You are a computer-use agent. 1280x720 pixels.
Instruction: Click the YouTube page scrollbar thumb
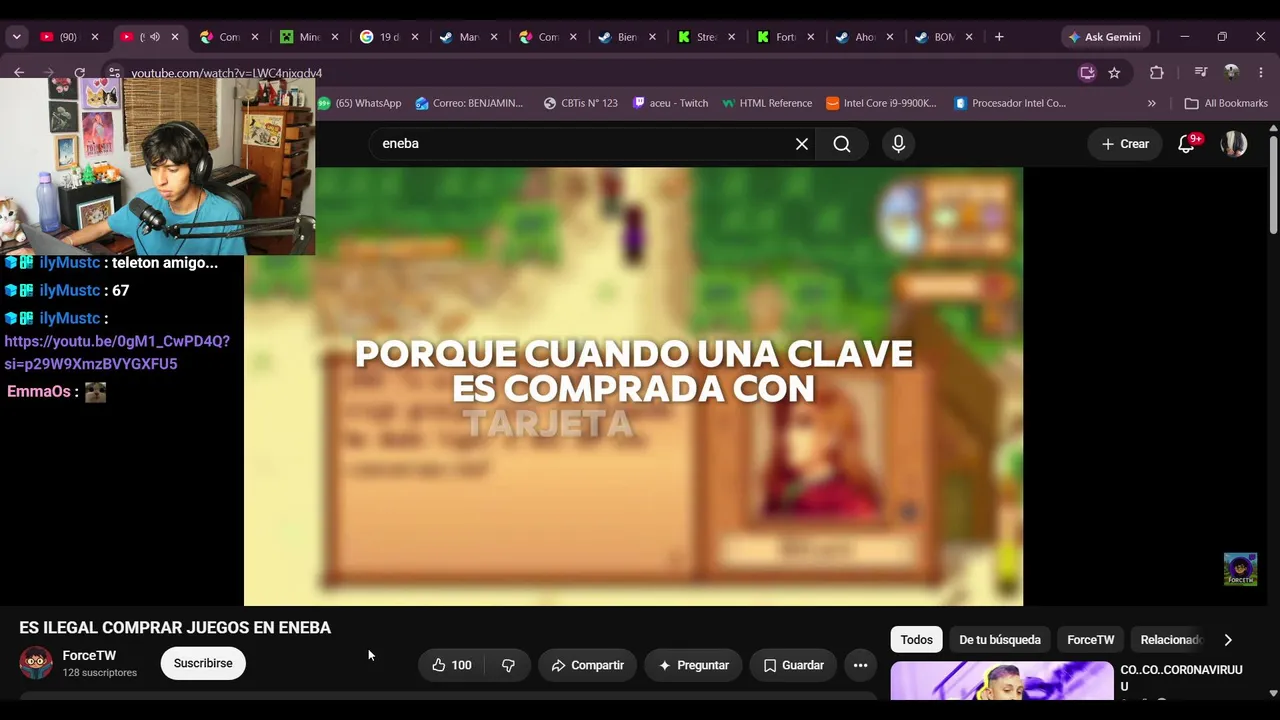(1273, 185)
